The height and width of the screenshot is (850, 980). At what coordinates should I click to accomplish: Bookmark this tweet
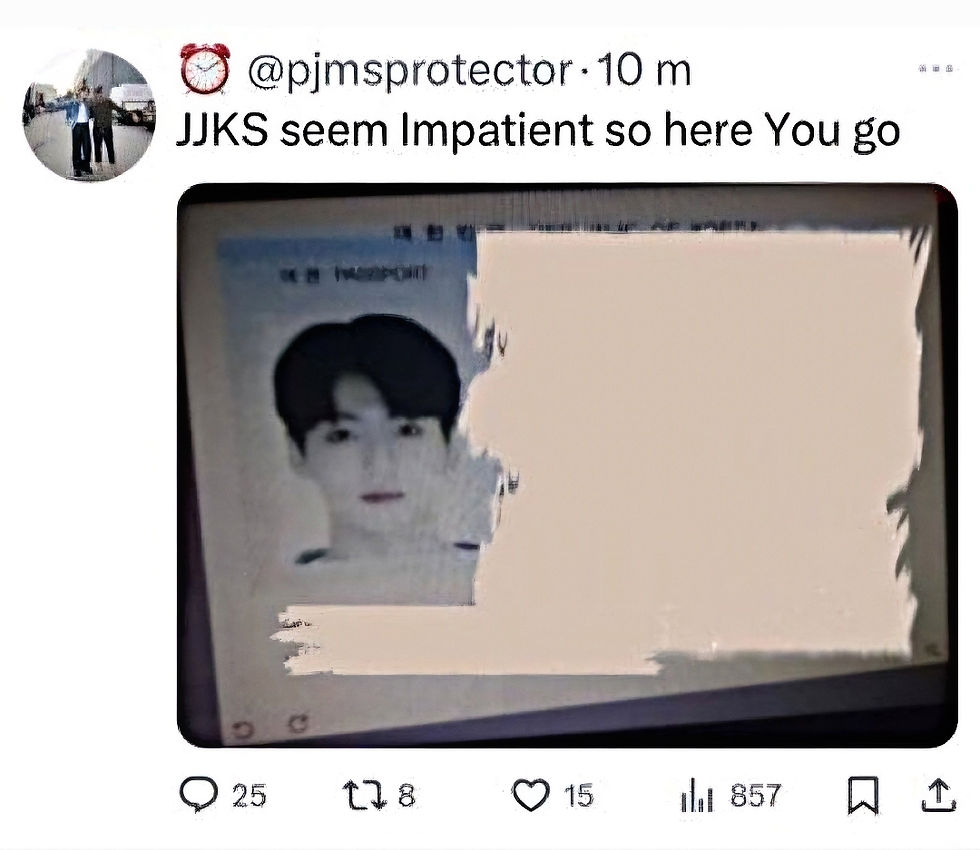862,796
